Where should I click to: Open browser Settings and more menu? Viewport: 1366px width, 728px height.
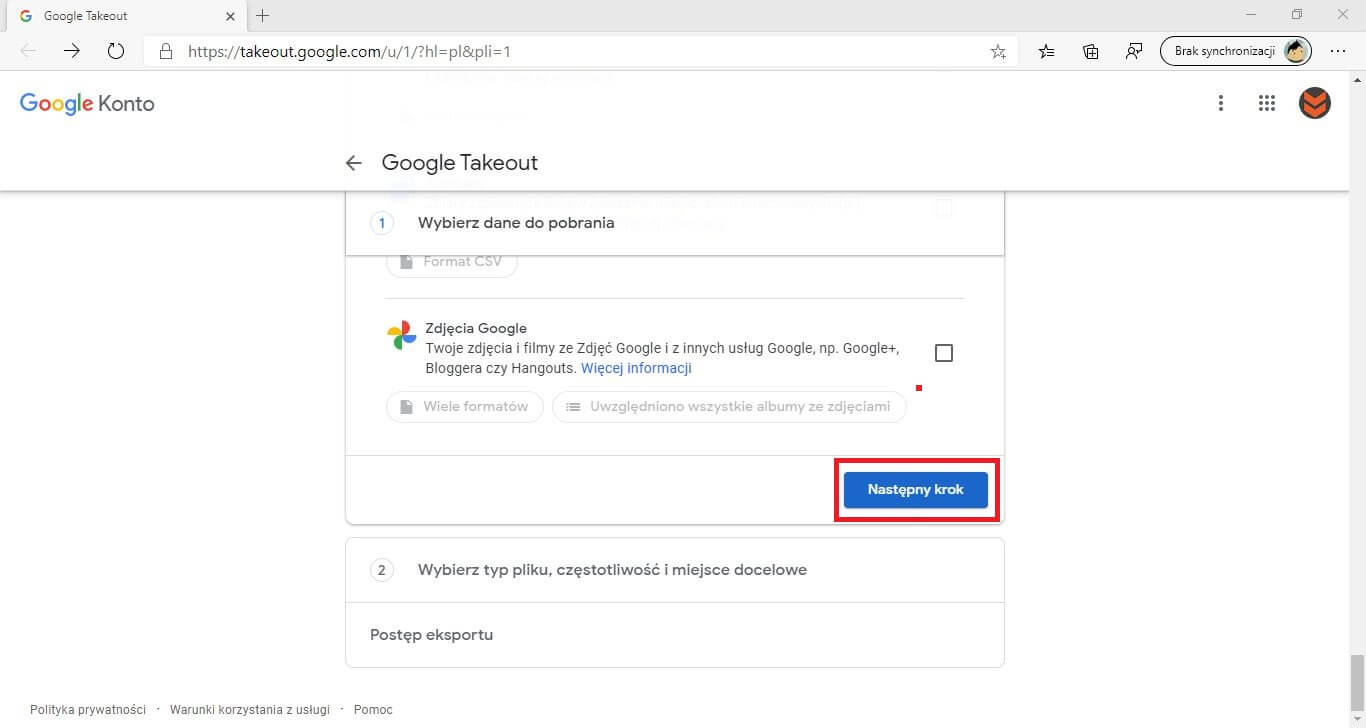pyautogui.click(x=1338, y=51)
